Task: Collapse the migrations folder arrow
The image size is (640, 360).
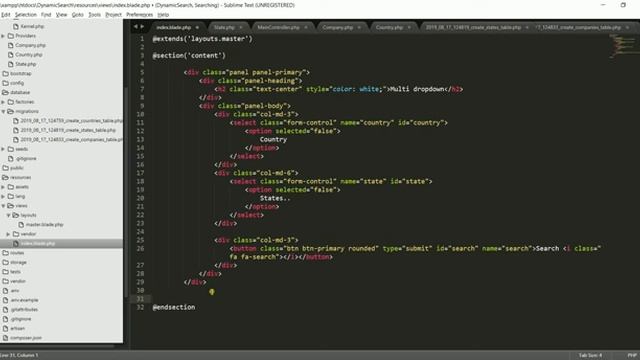Action: pyautogui.click(x=3, y=111)
